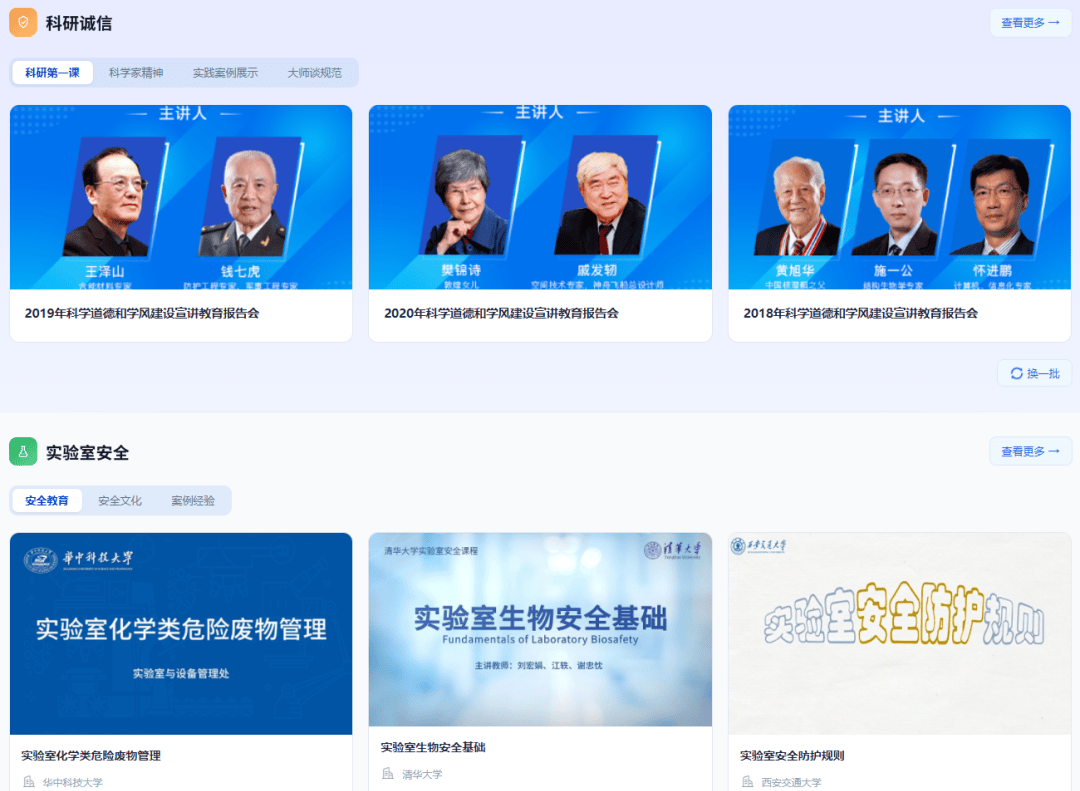Click the arrow icon in lower 查看更多 button

(x=1055, y=451)
